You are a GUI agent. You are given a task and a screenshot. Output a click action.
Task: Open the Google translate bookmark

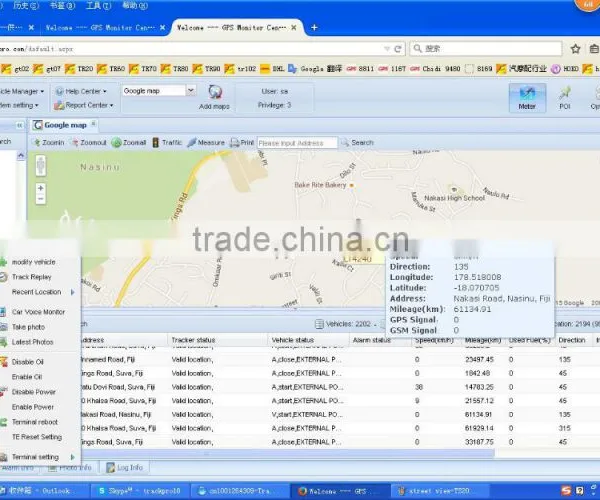point(315,69)
